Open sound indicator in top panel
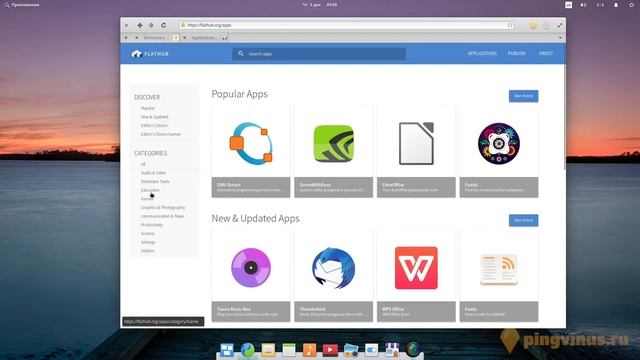This screenshot has width=640, height=360. coord(583,5)
